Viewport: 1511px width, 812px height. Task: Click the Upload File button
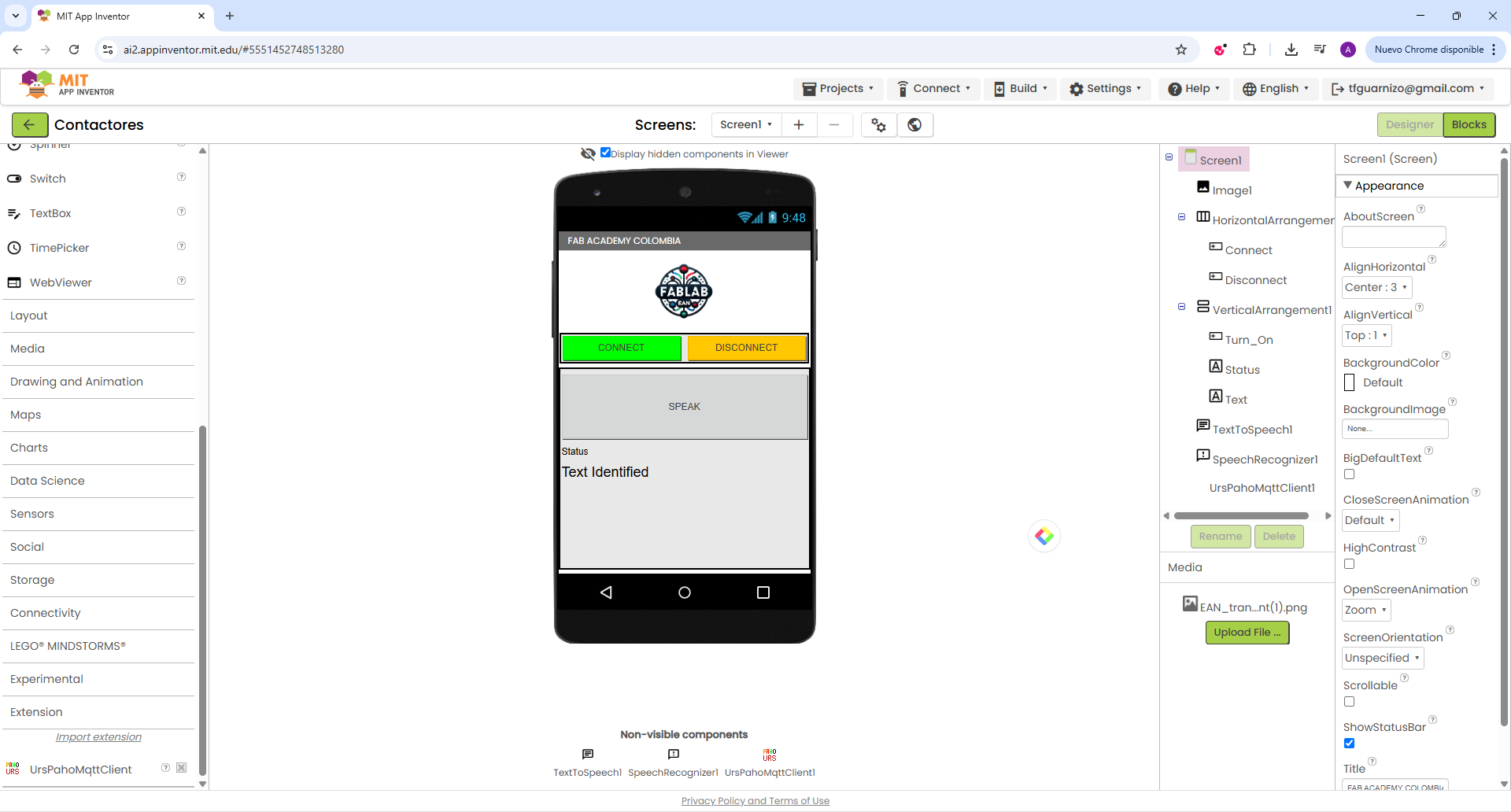click(x=1247, y=633)
